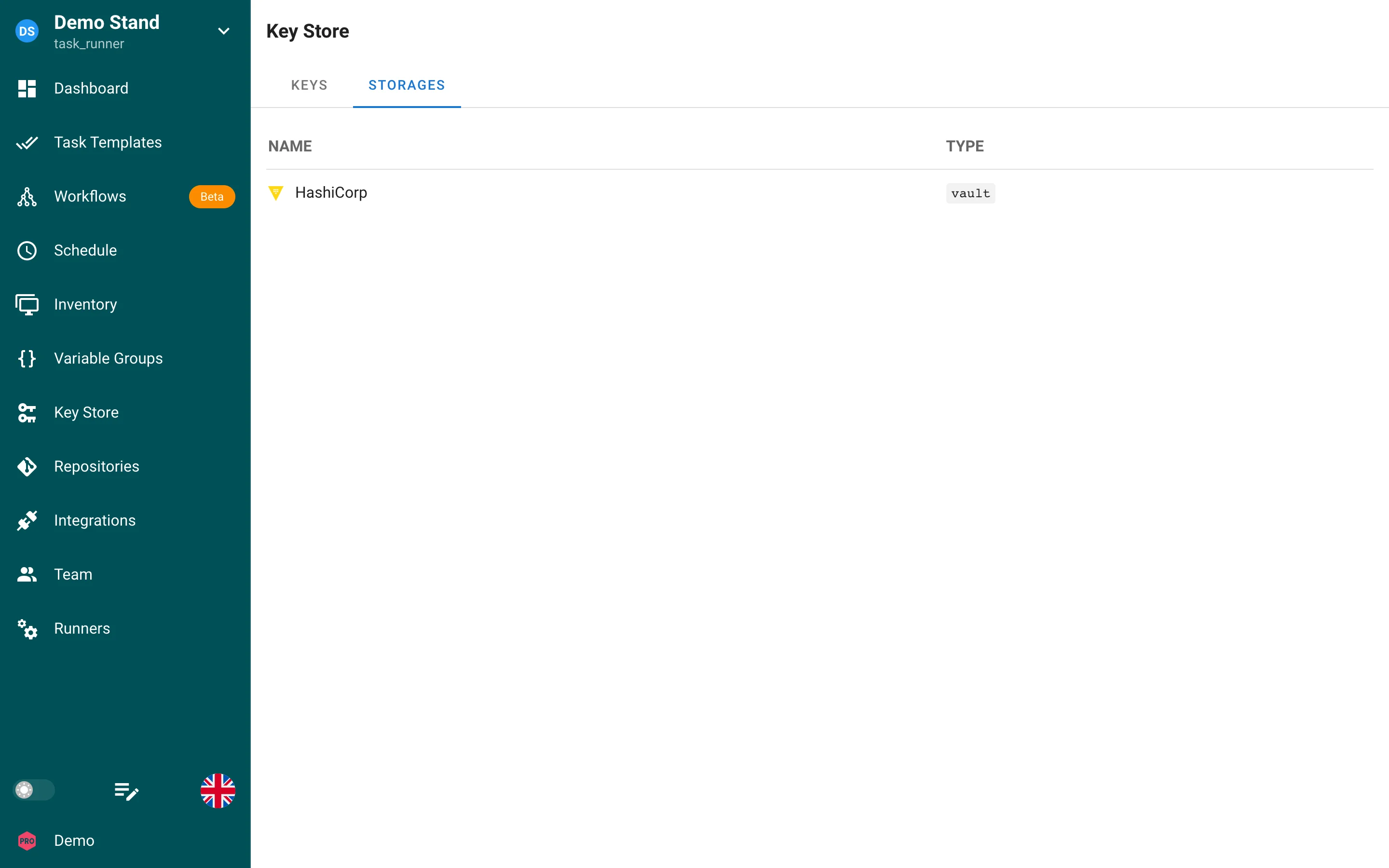
Task: Switch to the Keys tab
Action: click(x=309, y=85)
